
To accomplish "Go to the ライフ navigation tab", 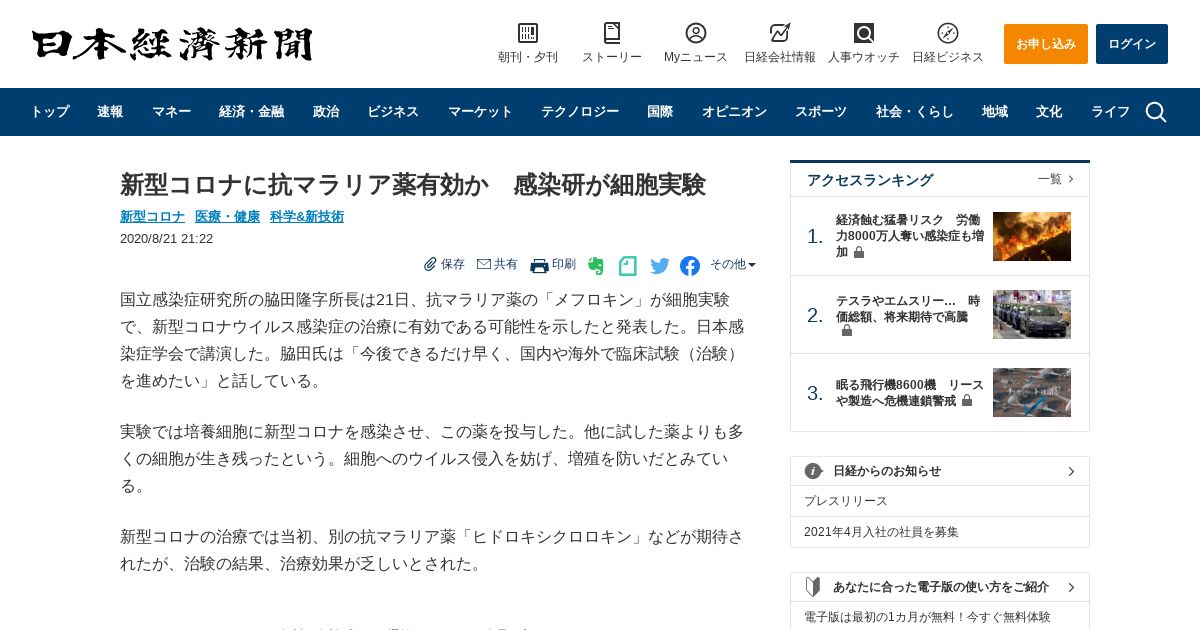I will (1110, 112).
